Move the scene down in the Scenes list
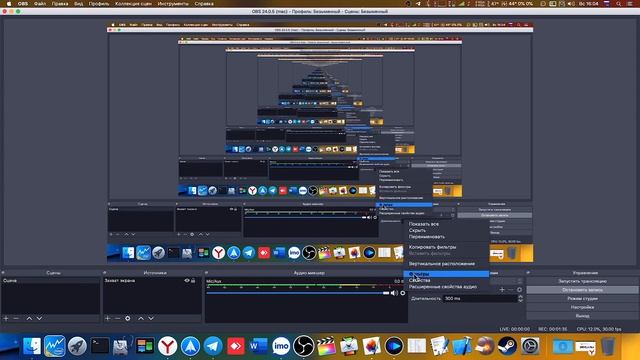The height and width of the screenshot is (360, 640). pos(40,318)
